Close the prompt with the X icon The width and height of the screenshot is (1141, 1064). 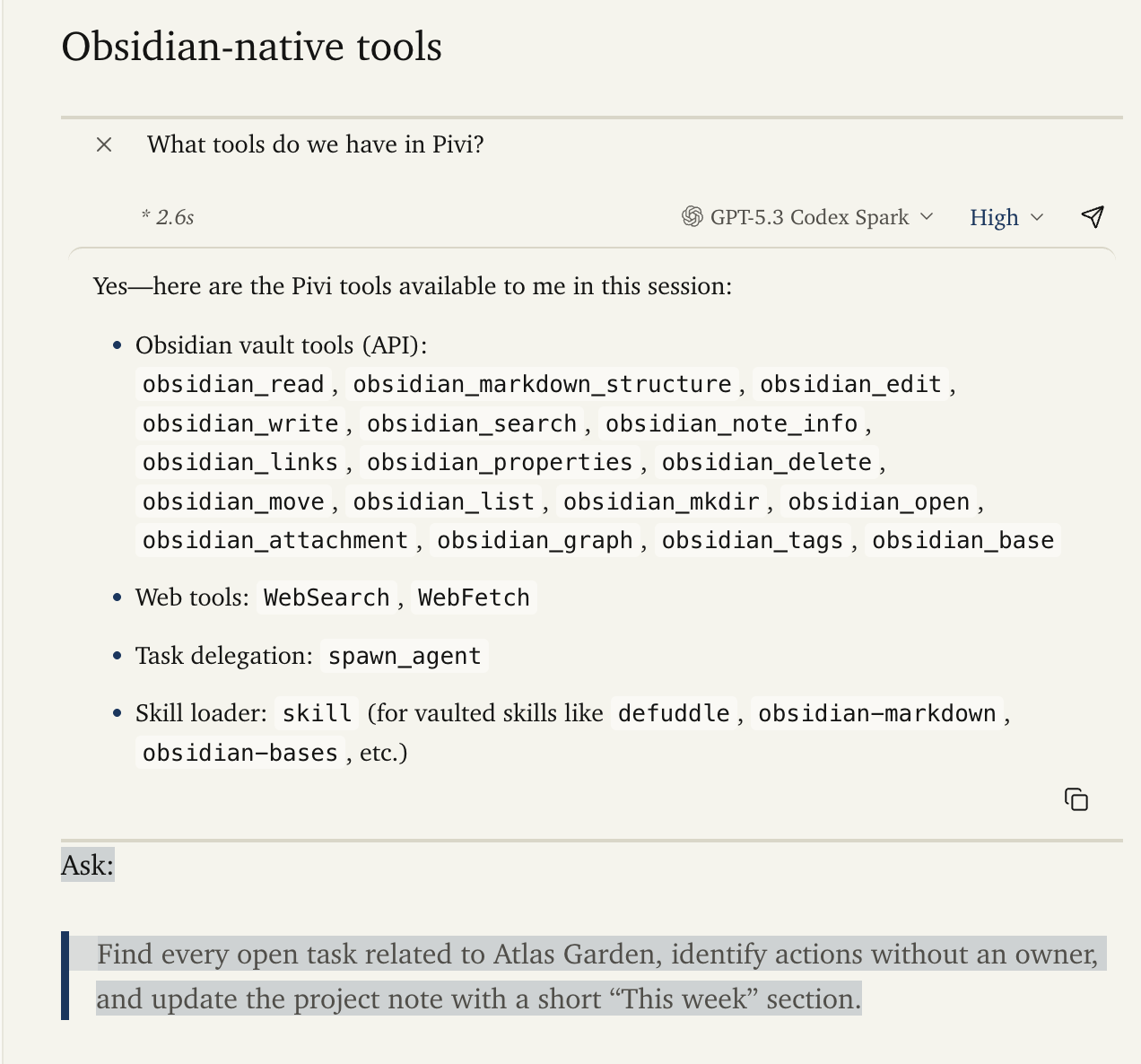104,144
